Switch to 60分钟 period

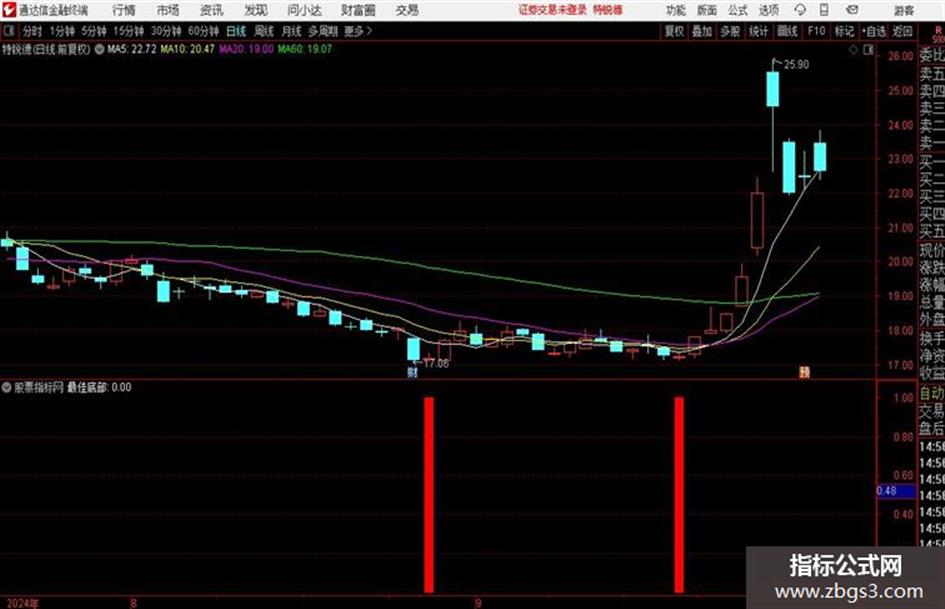204,31
